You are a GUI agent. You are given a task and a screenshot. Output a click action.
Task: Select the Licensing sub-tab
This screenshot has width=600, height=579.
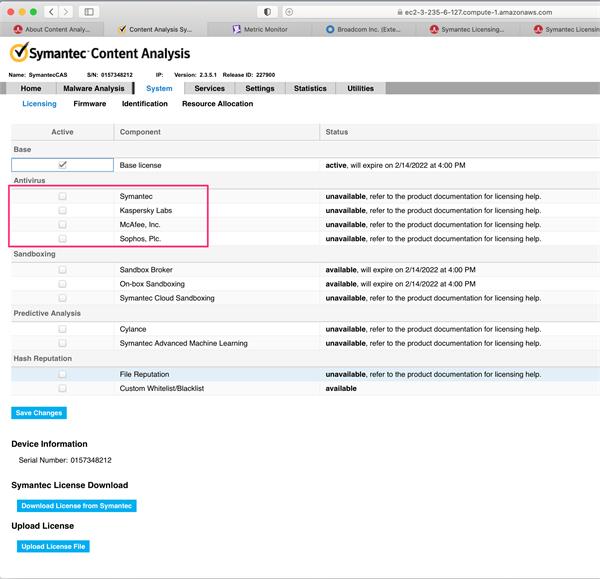39,104
